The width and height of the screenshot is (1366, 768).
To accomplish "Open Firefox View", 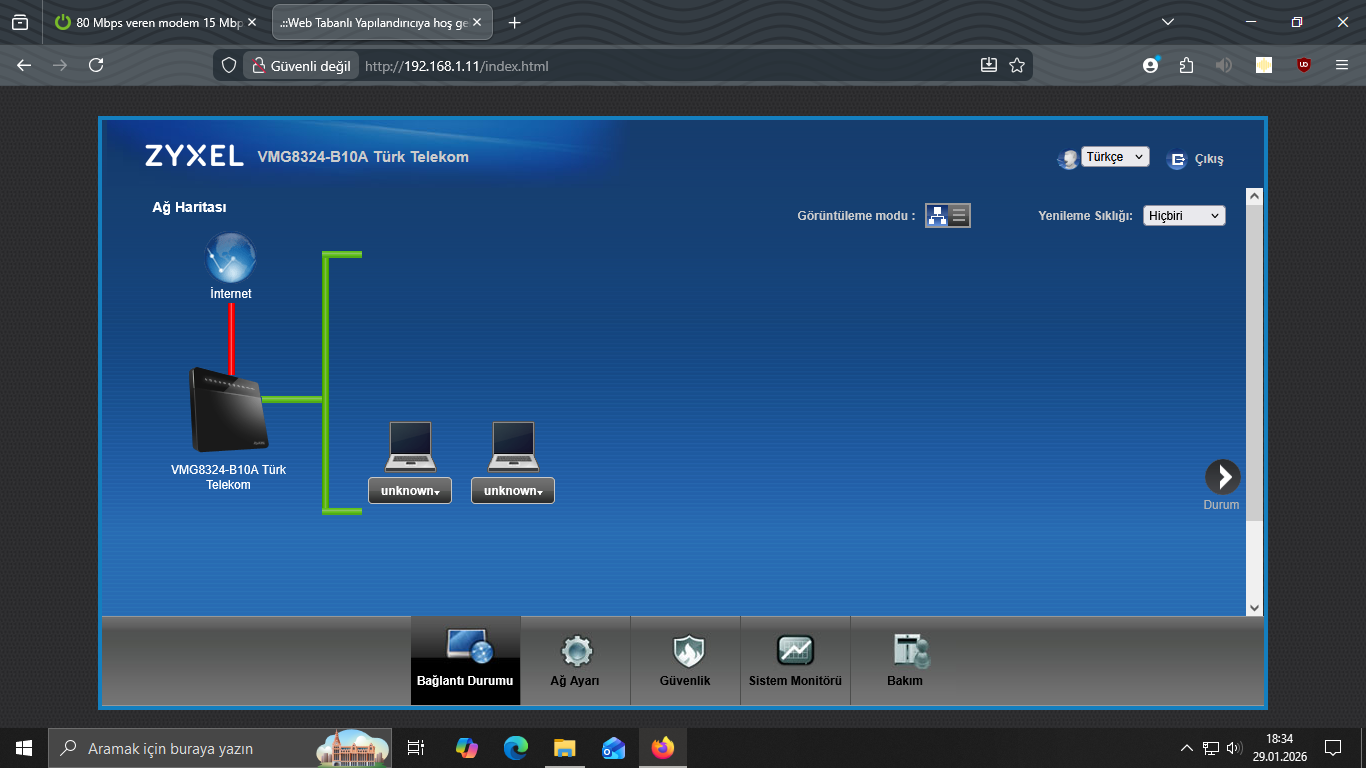I will pyautogui.click(x=20, y=22).
